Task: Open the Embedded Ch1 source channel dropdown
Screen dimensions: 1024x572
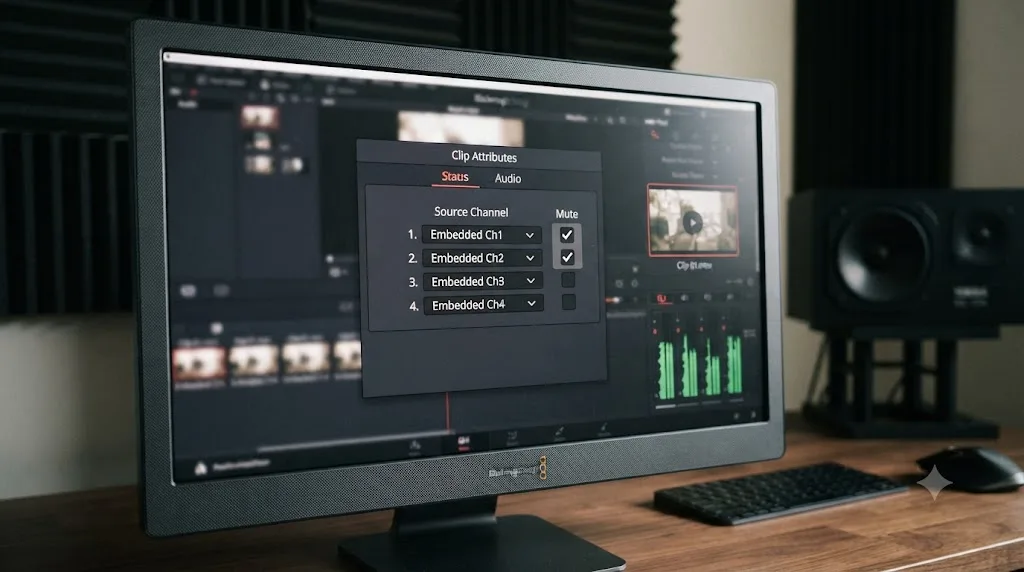Action: click(x=481, y=234)
